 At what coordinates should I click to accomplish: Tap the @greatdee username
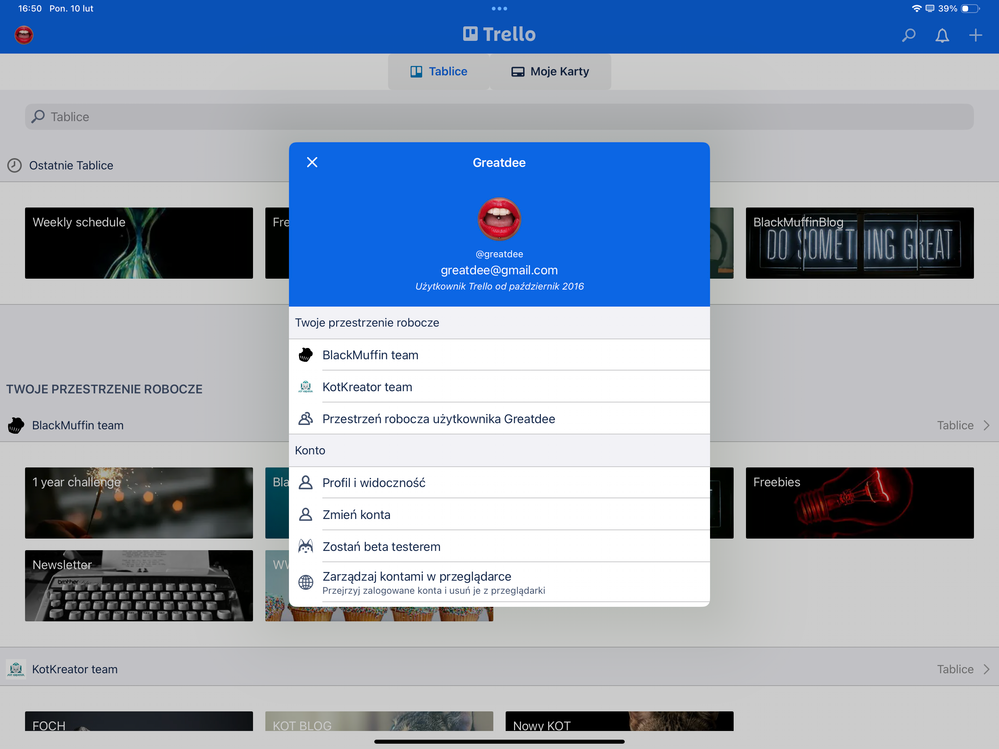click(500, 254)
